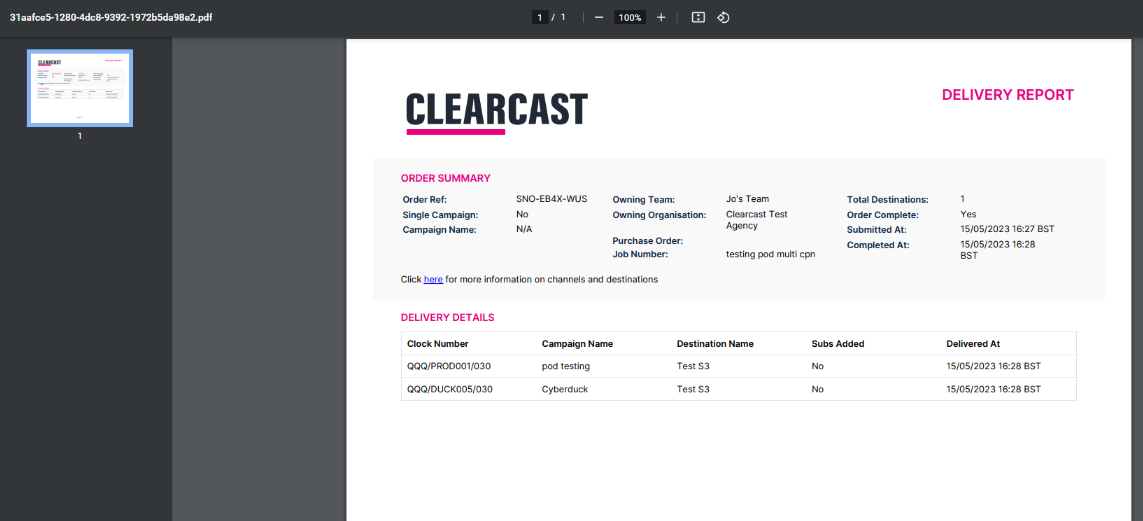
Task: Select order ref value SNO-EB4X-WUS
Action: [552, 199]
